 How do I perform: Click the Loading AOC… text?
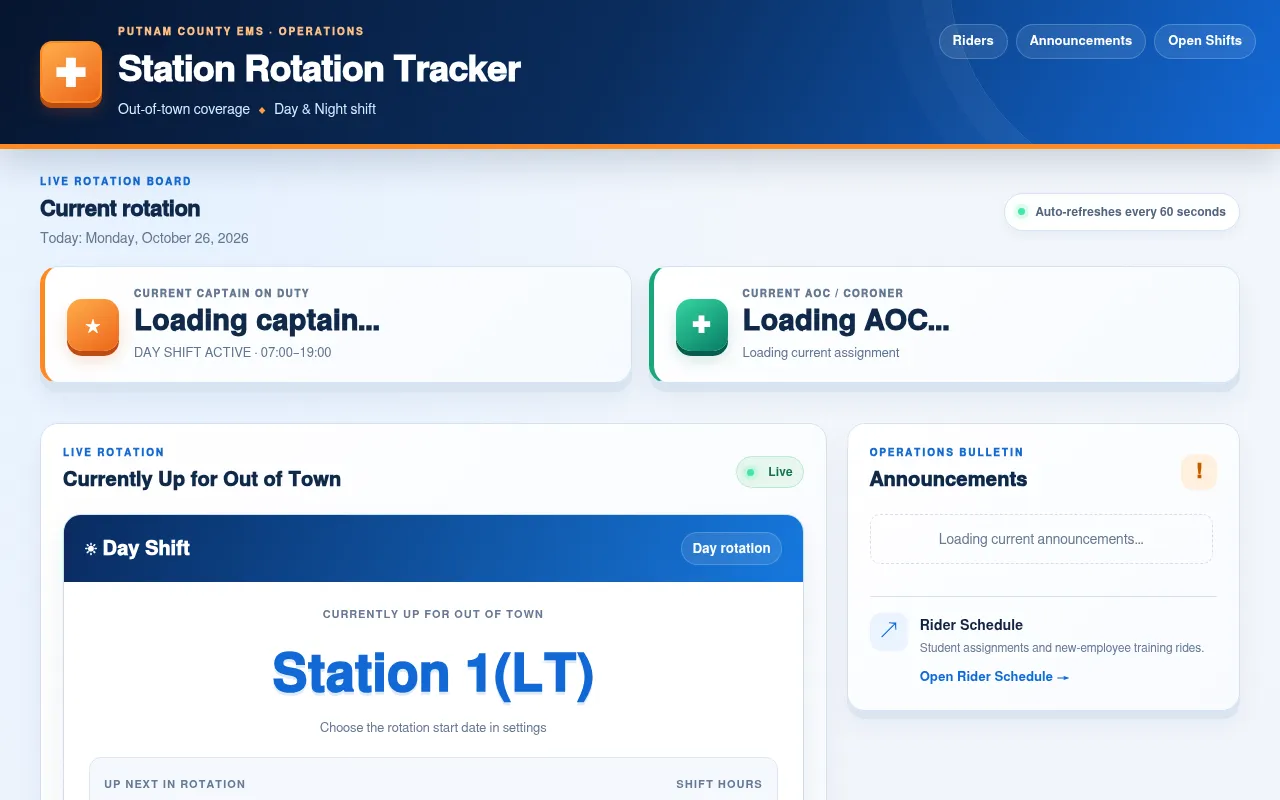click(x=846, y=320)
